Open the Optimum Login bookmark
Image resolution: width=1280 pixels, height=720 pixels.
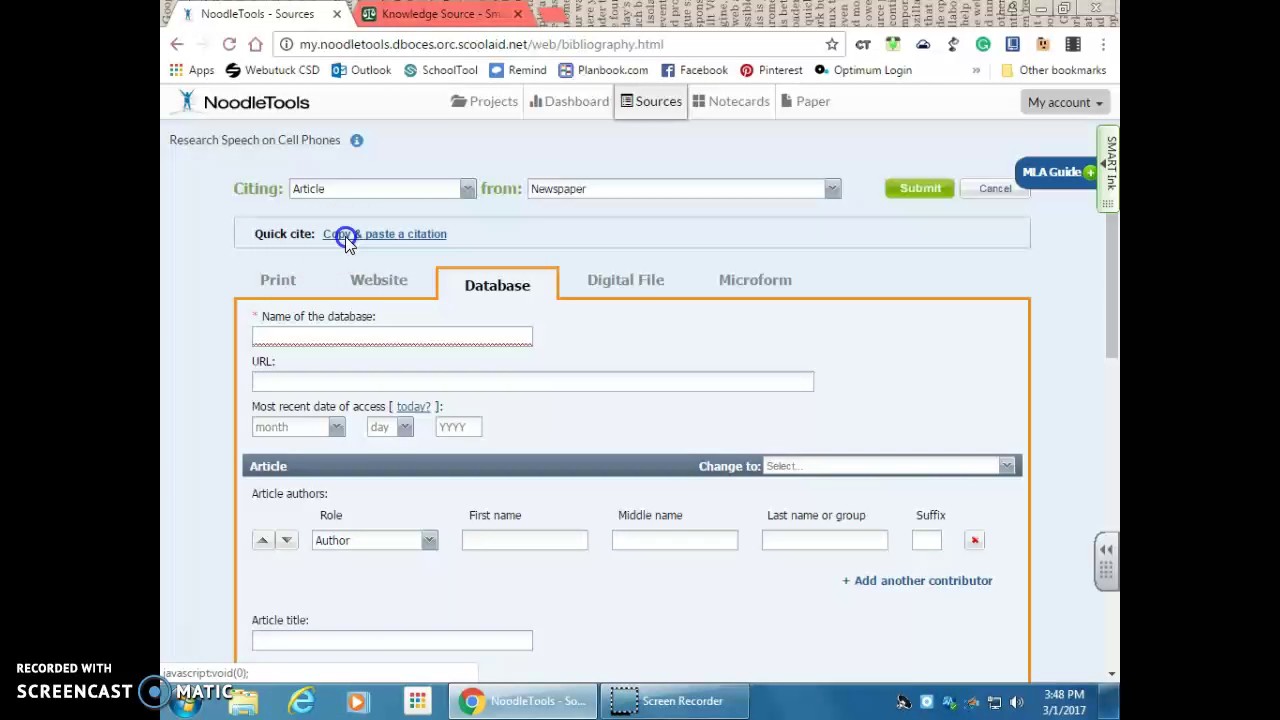[863, 70]
